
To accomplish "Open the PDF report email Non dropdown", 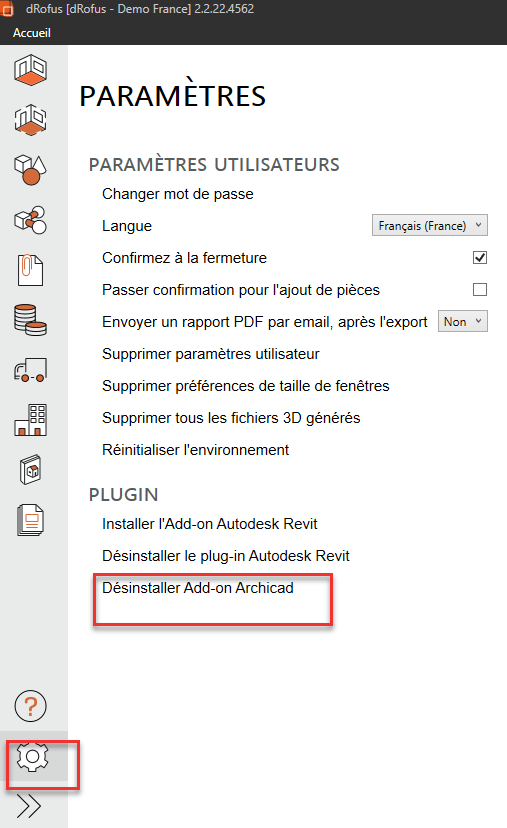I will pos(463,322).
